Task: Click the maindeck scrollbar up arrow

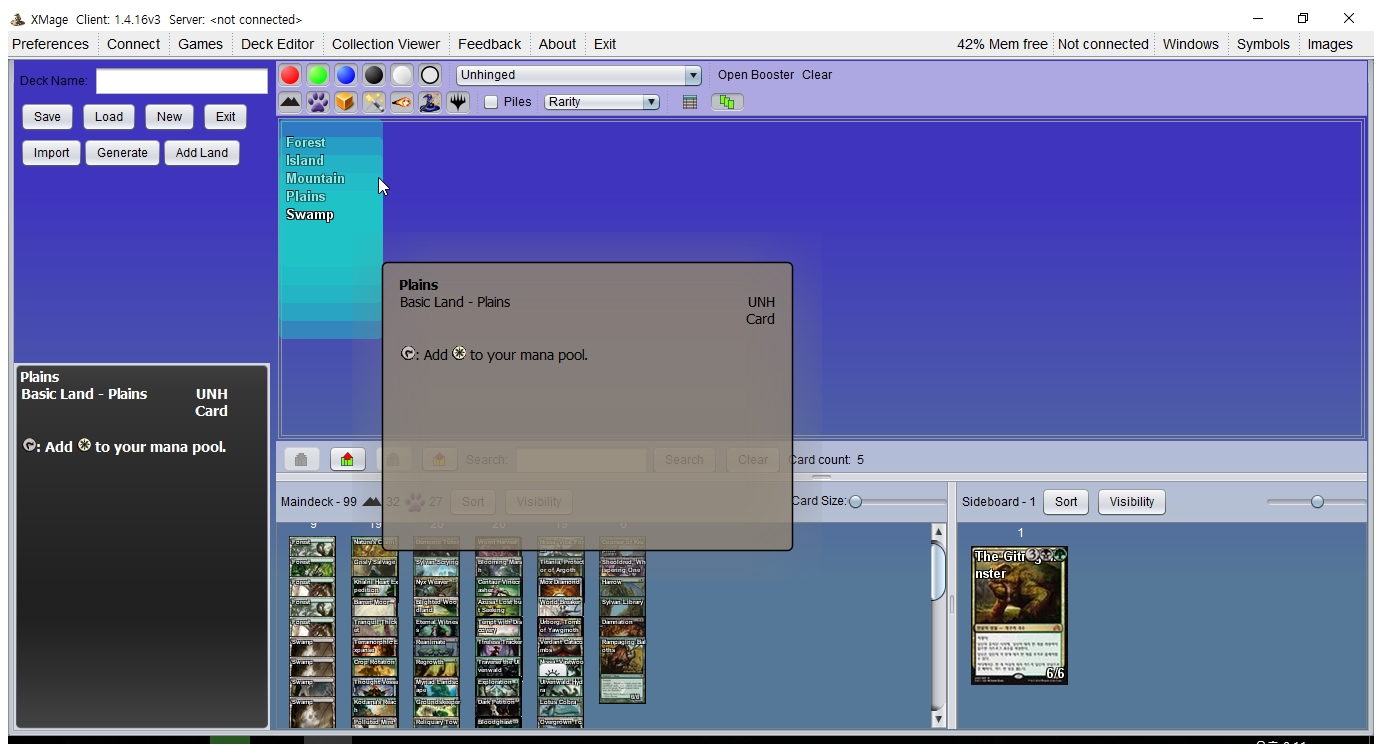Action: pos(938,532)
